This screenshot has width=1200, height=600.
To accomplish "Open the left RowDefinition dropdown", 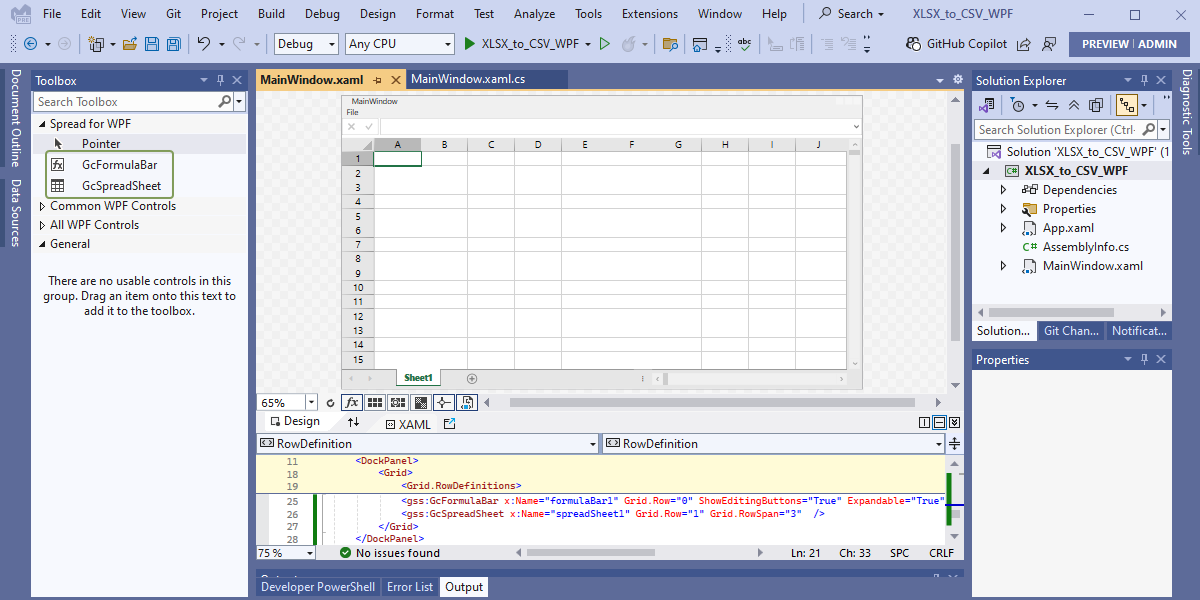I will (593, 444).
